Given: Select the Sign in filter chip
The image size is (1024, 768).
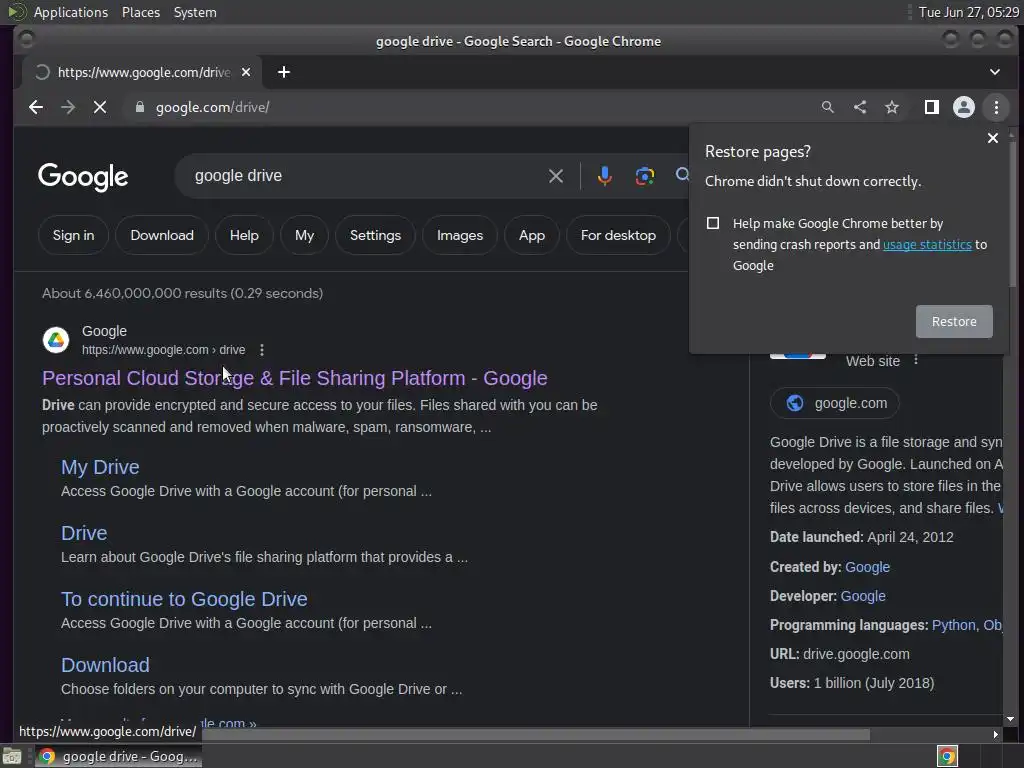Looking at the screenshot, I should coord(73,235).
